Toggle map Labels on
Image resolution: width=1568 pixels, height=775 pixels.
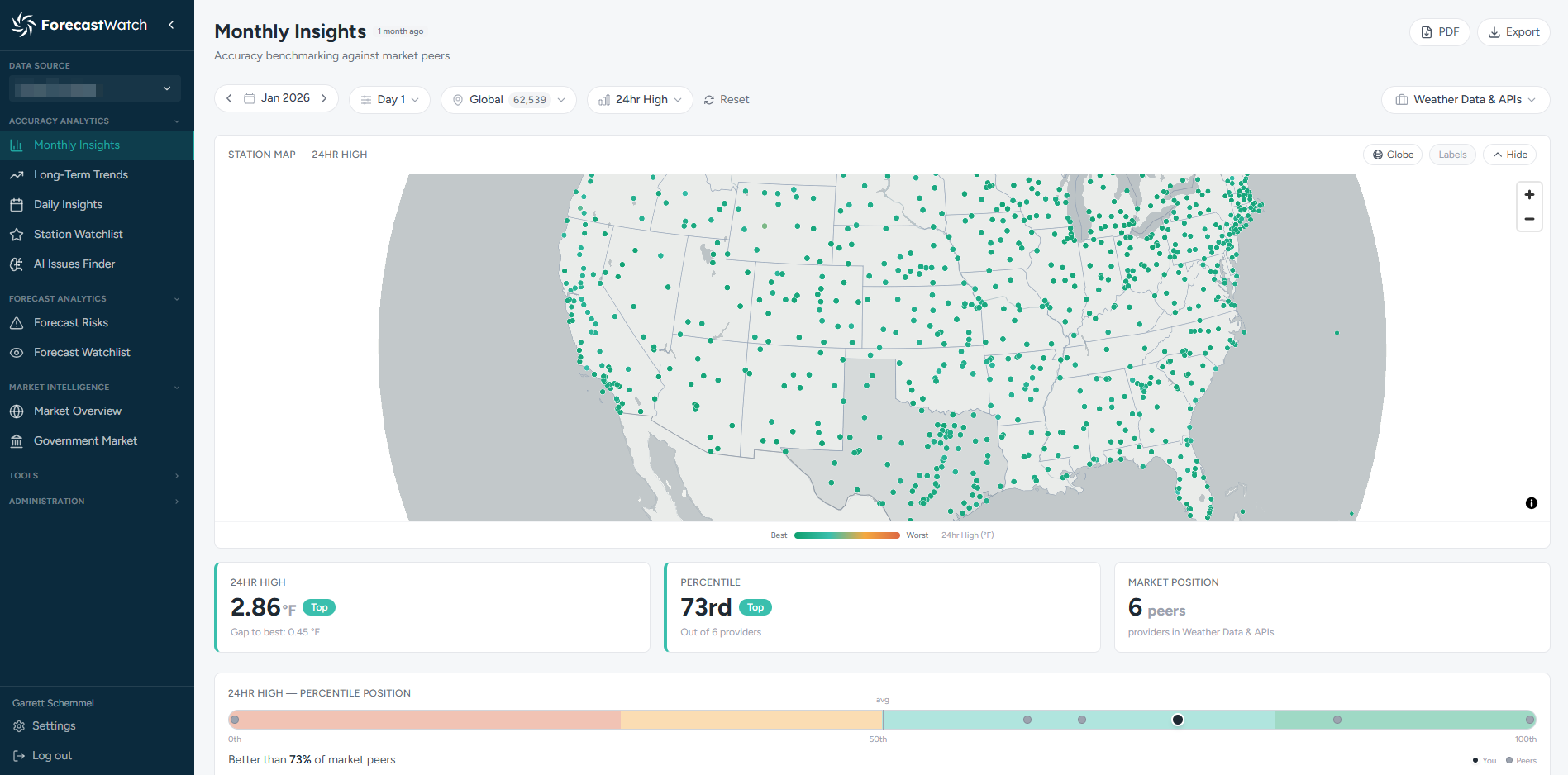pos(1452,155)
